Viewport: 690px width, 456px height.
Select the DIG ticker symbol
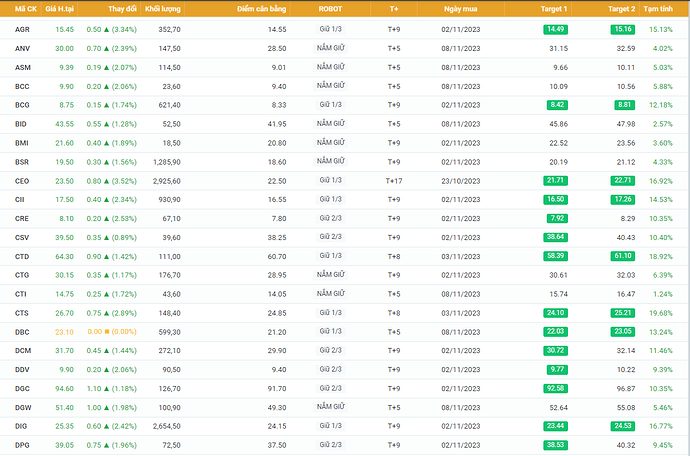pyautogui.click(x=21, y=426)
